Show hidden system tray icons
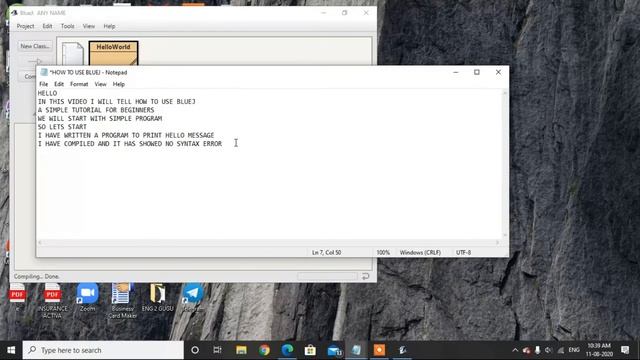 [x=515, y=350]
